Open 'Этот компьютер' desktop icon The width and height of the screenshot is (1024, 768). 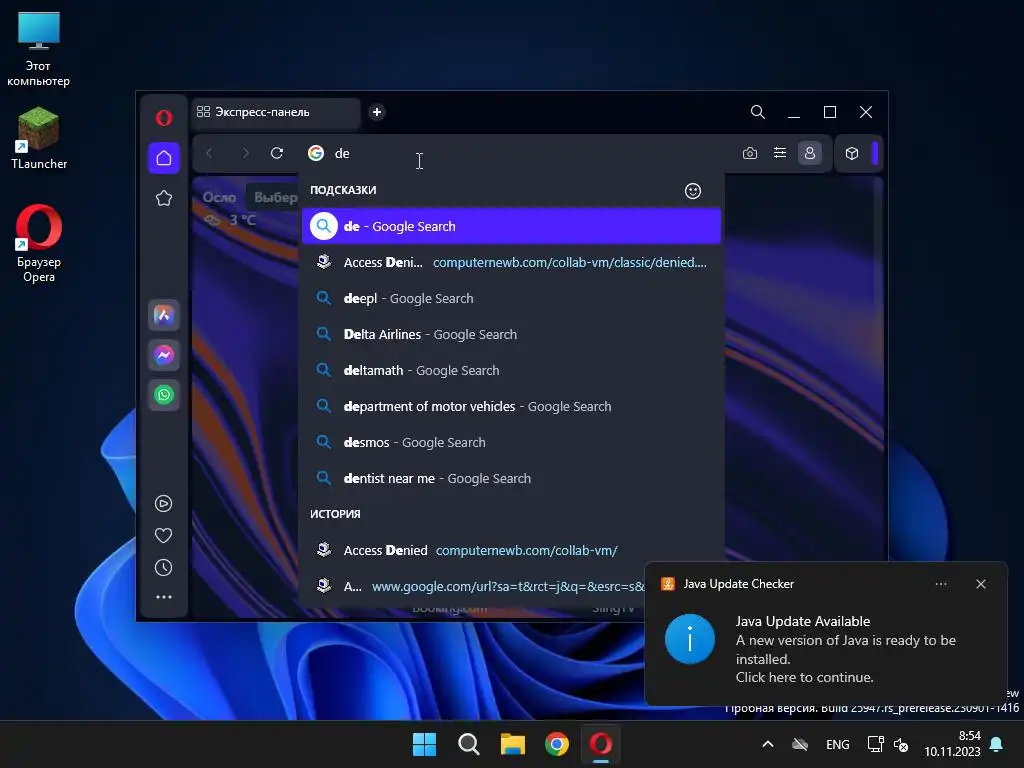pos(39,49)
